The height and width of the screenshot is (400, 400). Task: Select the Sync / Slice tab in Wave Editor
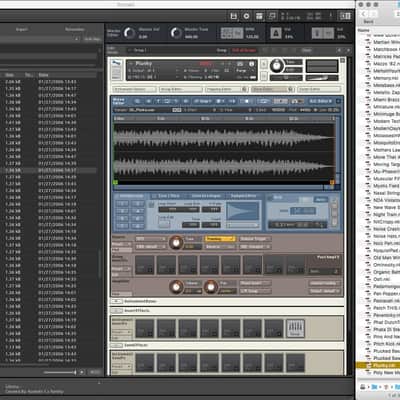pos(169,196)
